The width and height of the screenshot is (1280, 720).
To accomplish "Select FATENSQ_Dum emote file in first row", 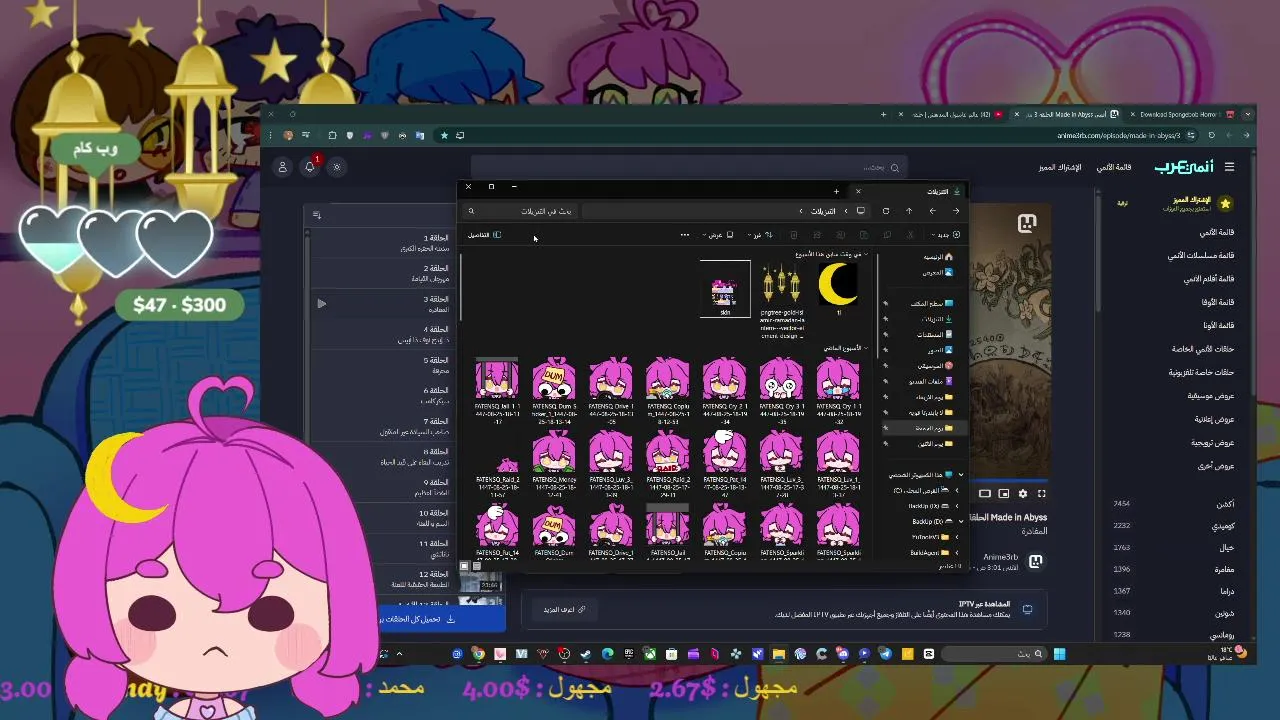I will click(x=554, y=389).
